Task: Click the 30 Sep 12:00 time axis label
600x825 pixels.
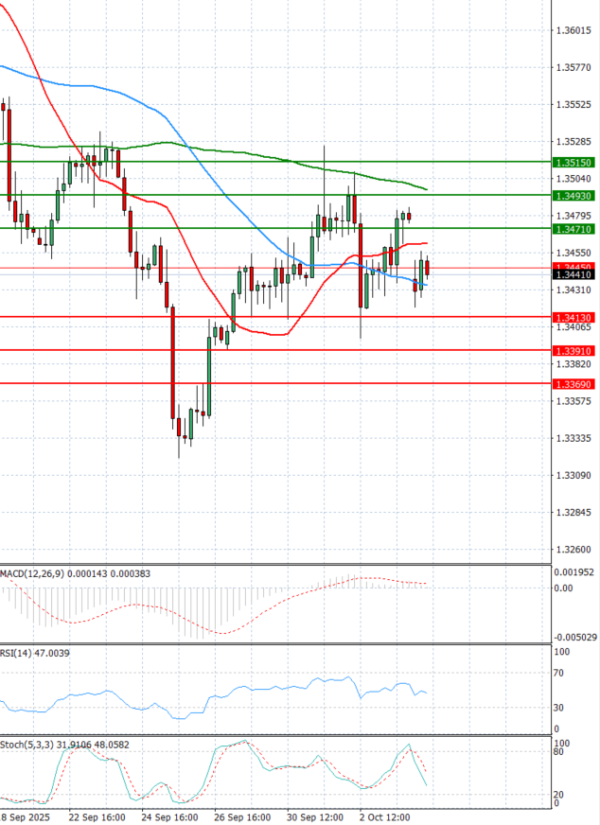Action: point(315,817)
